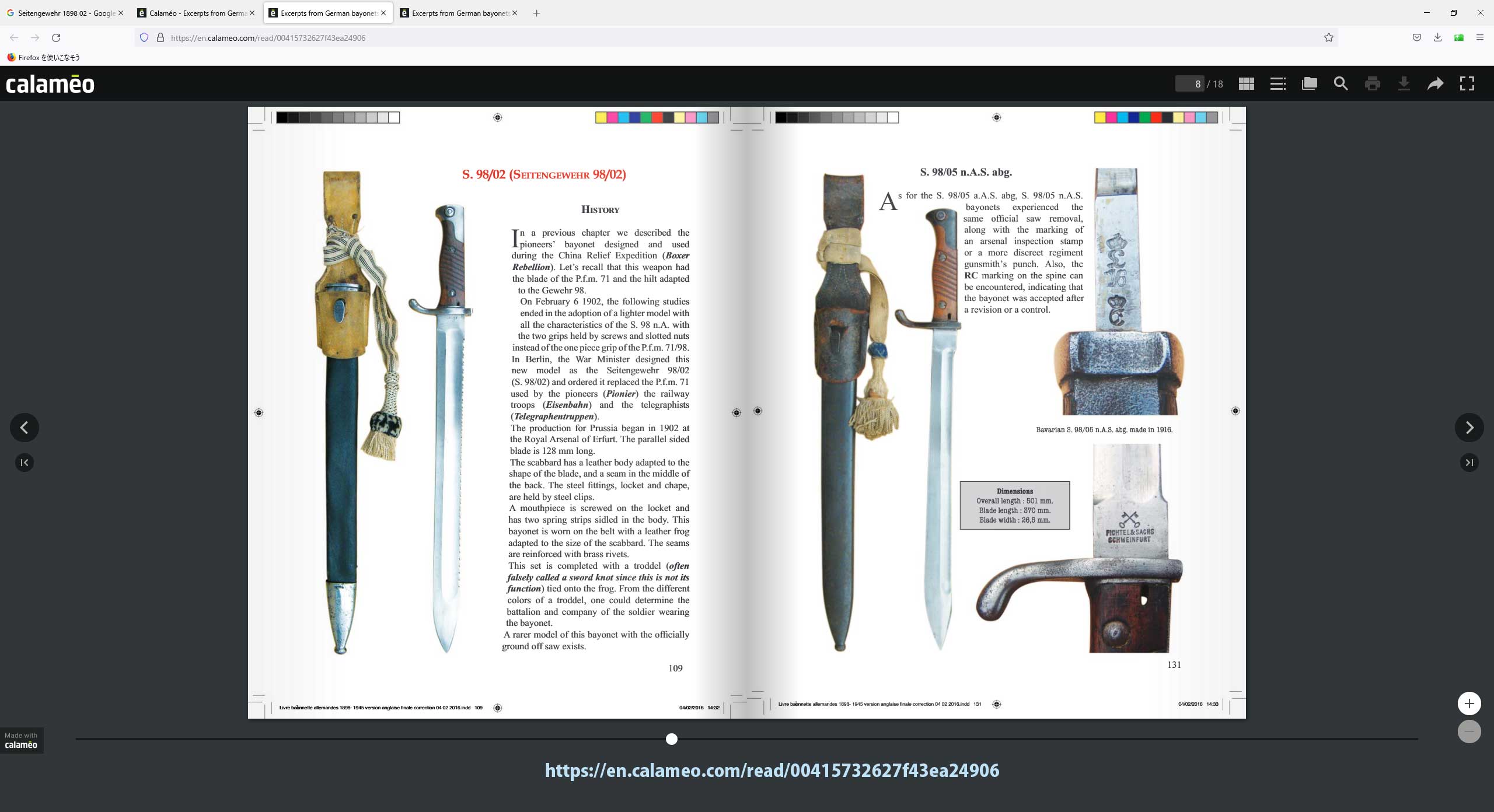
Task: Click the page number input field
Action: point(1189,84)
